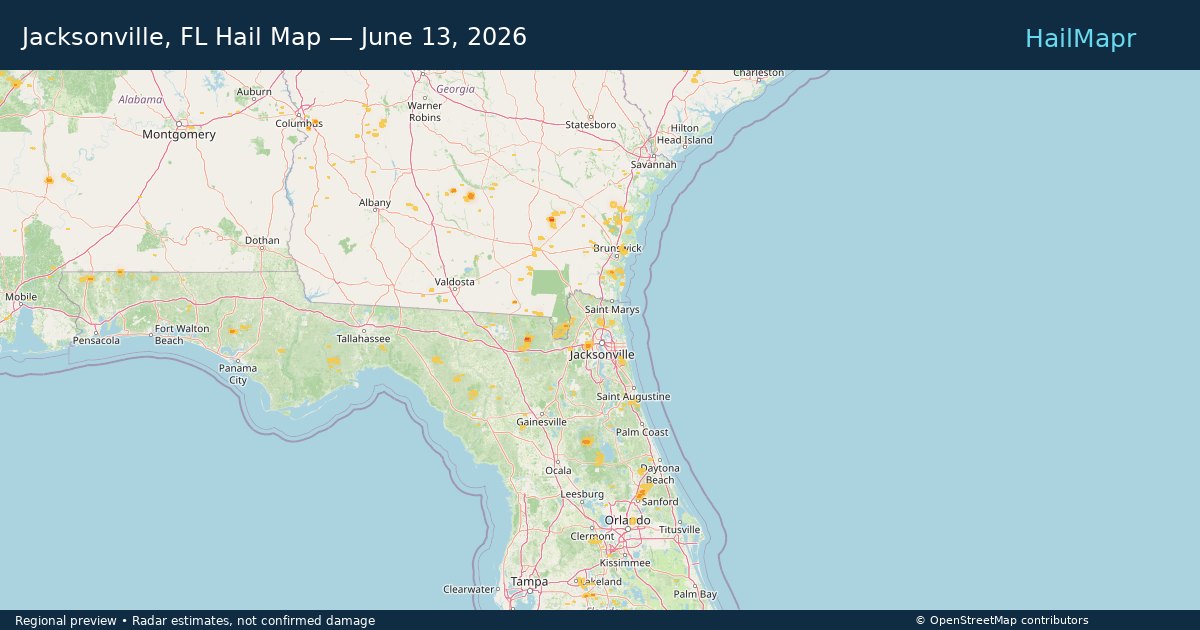Click the Clermont city label
Screen dimensions: 1200x630
(x=592, y=537)
